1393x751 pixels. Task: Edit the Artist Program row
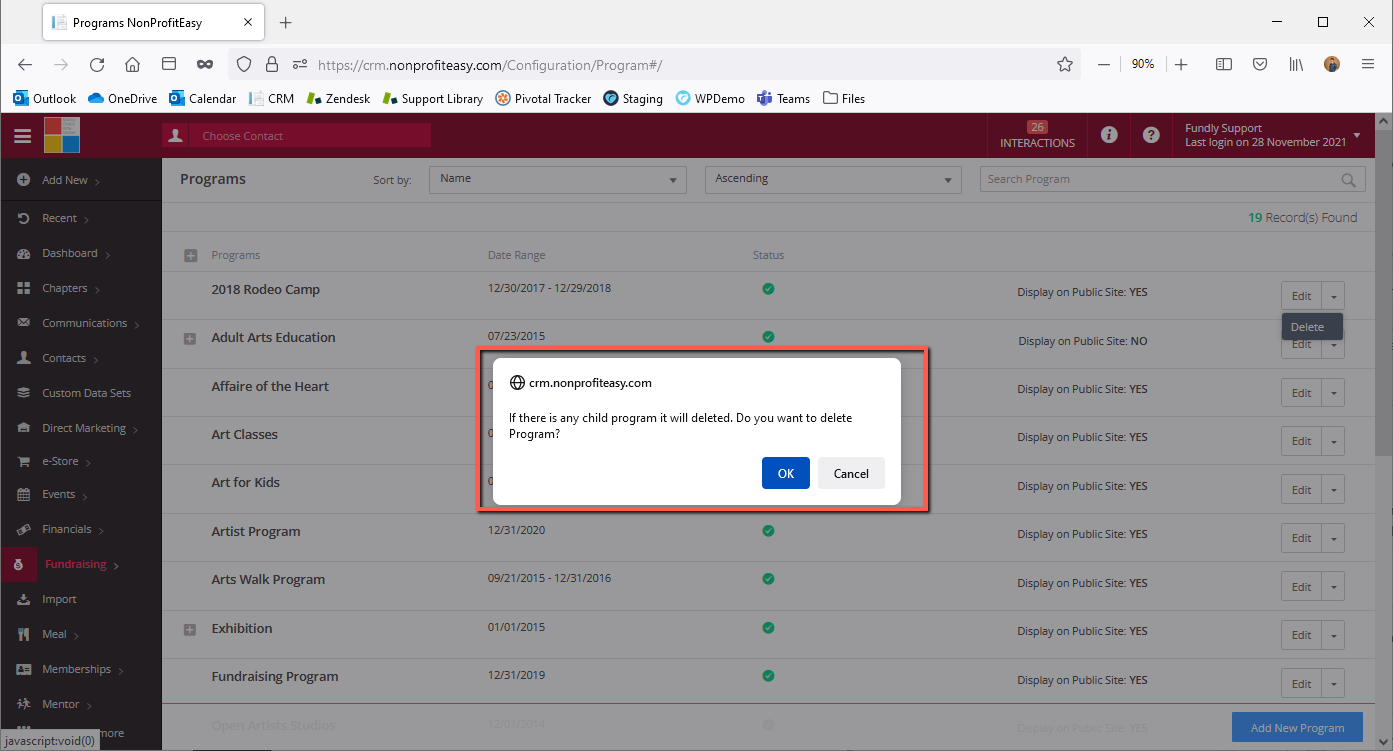pos(1301,538)
